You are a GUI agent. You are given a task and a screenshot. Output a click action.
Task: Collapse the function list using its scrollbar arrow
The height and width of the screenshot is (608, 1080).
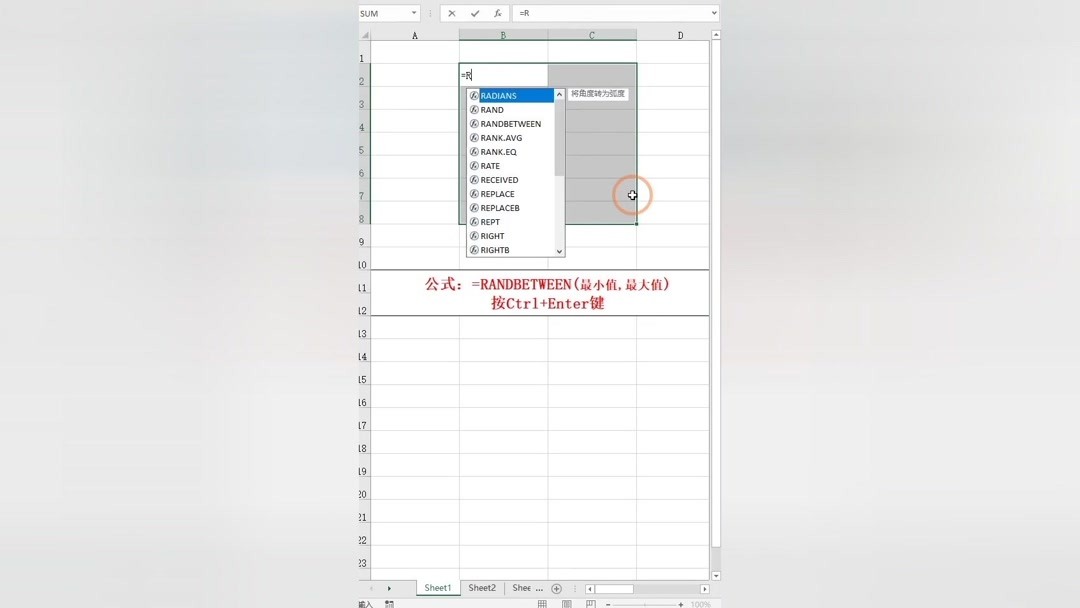point(558,95)
